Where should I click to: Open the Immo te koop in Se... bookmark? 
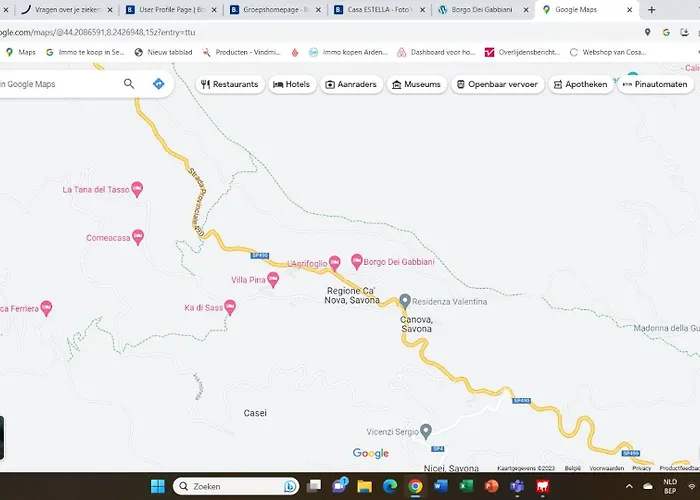(85, 52)
